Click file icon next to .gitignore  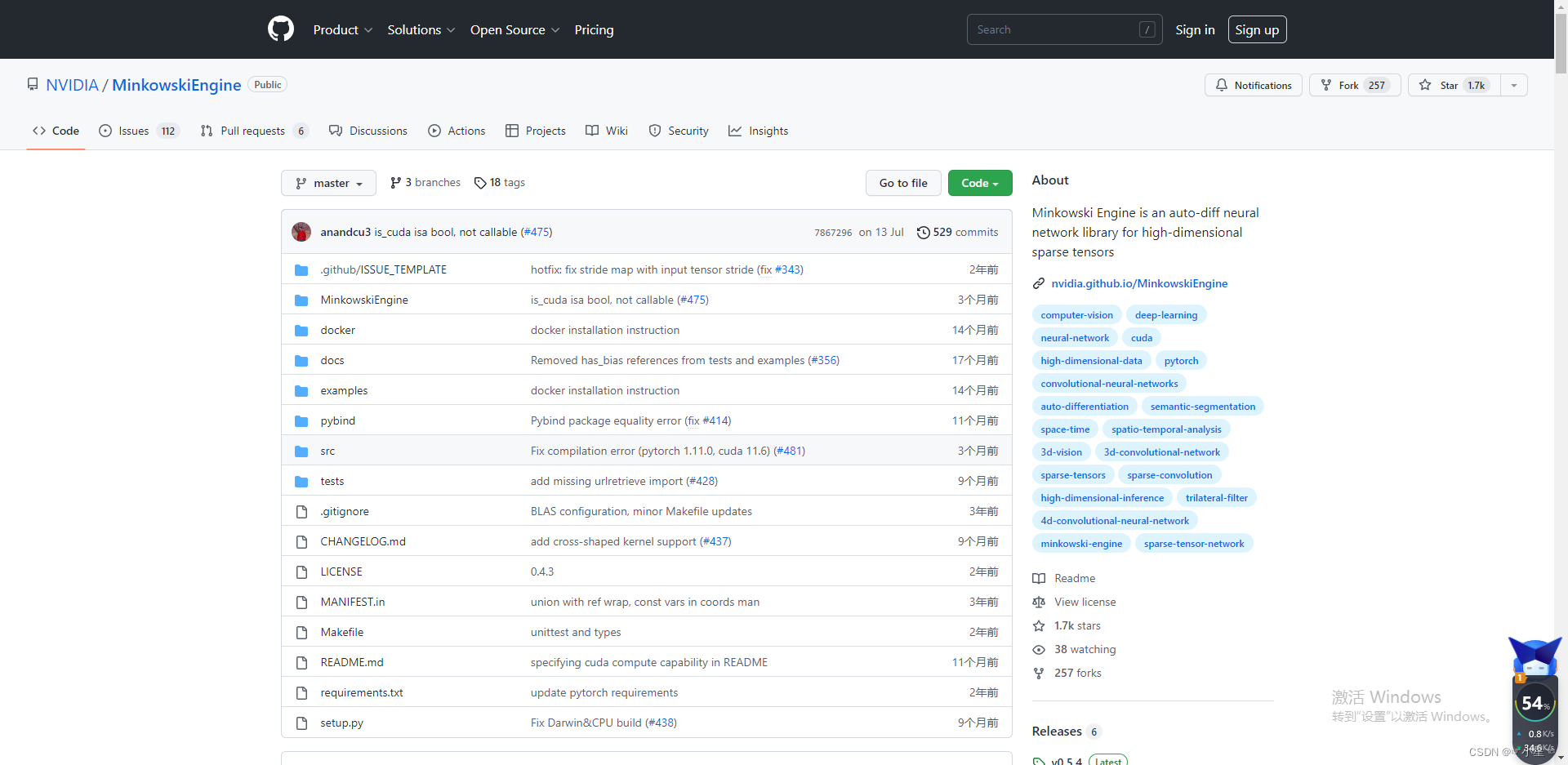301,511
